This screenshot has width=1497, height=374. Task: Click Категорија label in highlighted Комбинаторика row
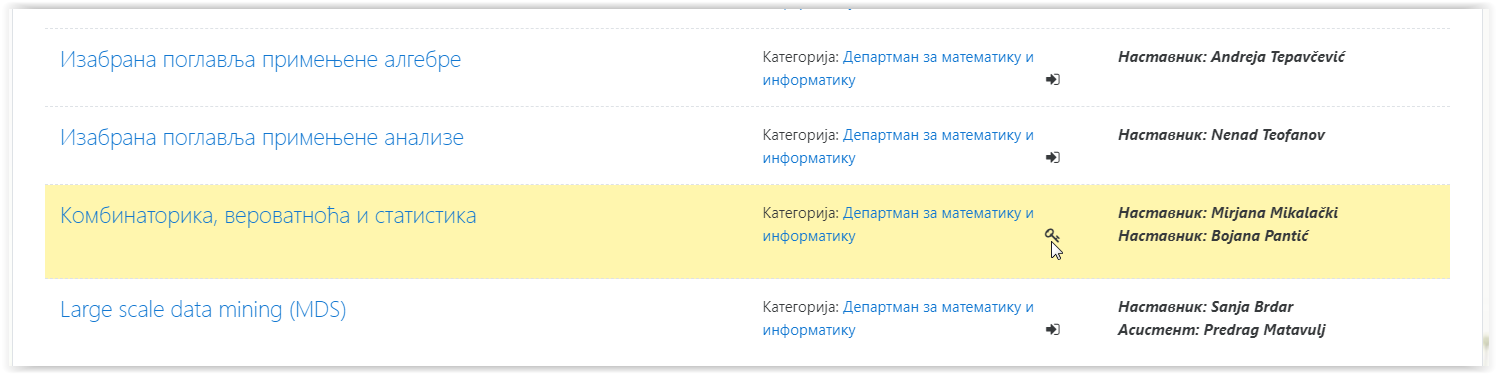(800, 213)
